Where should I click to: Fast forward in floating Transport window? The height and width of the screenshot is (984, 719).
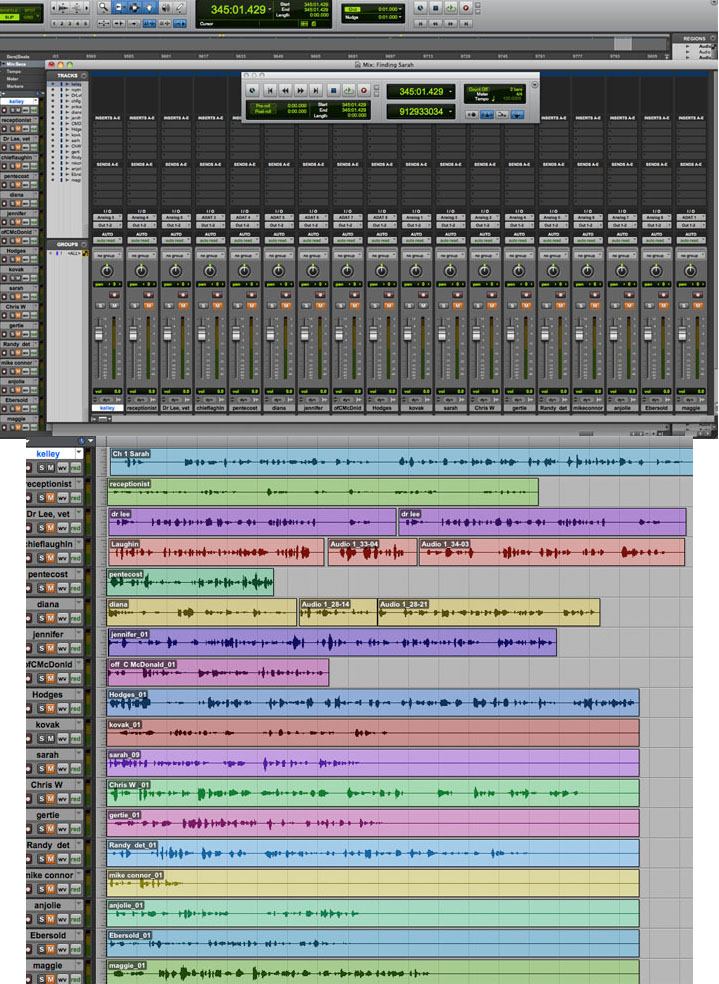[300, 91]
